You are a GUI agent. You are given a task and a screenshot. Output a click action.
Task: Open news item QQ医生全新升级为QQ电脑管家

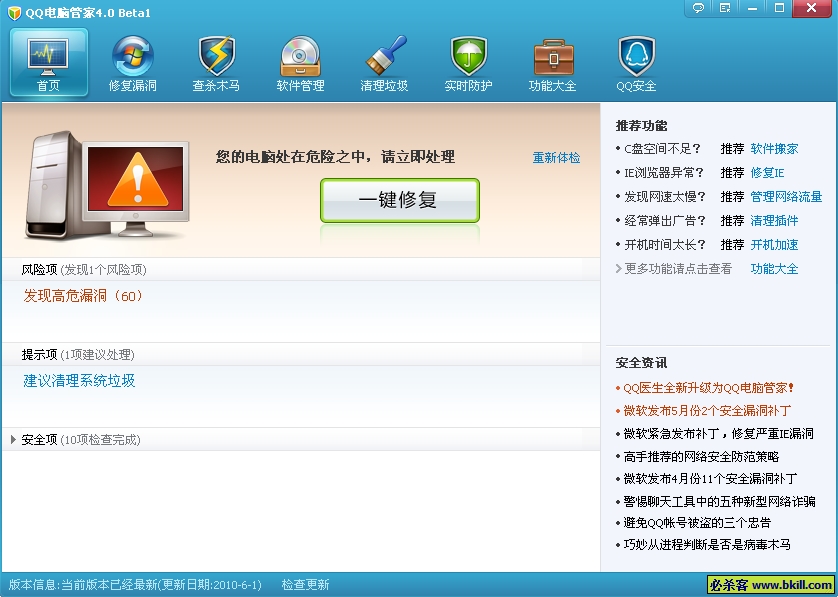709,388
